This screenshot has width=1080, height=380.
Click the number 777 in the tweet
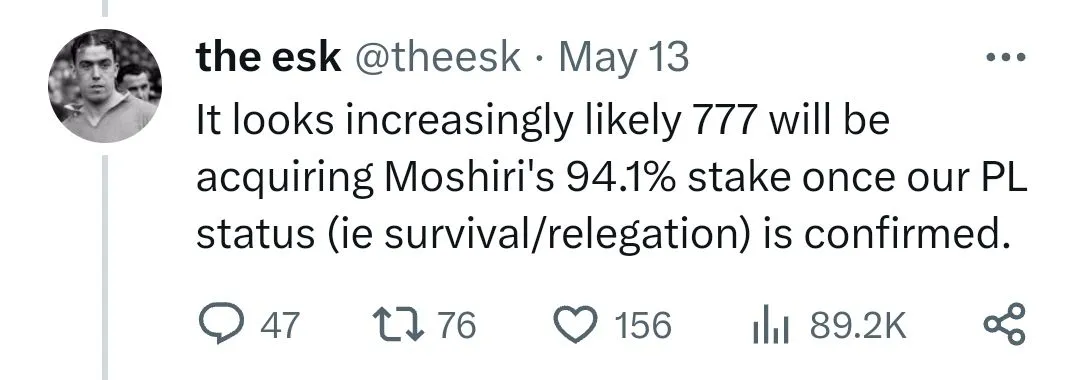(722, 120)
